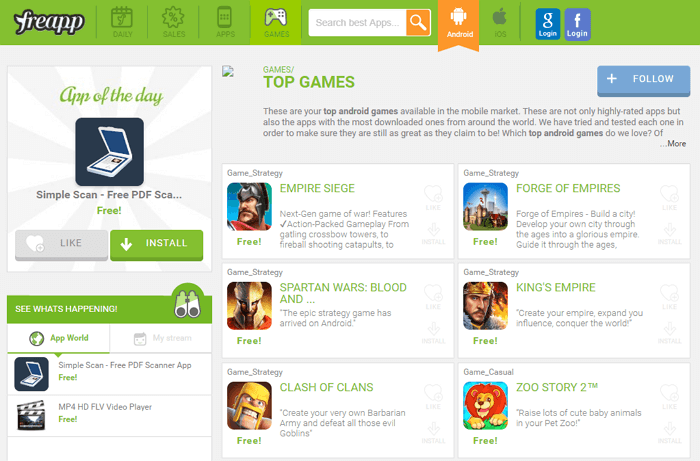The height and width of the screenshot is (461, 700).
Task: Follow the Top Games category
Action: pyautogui.click(x=643, y=80)
